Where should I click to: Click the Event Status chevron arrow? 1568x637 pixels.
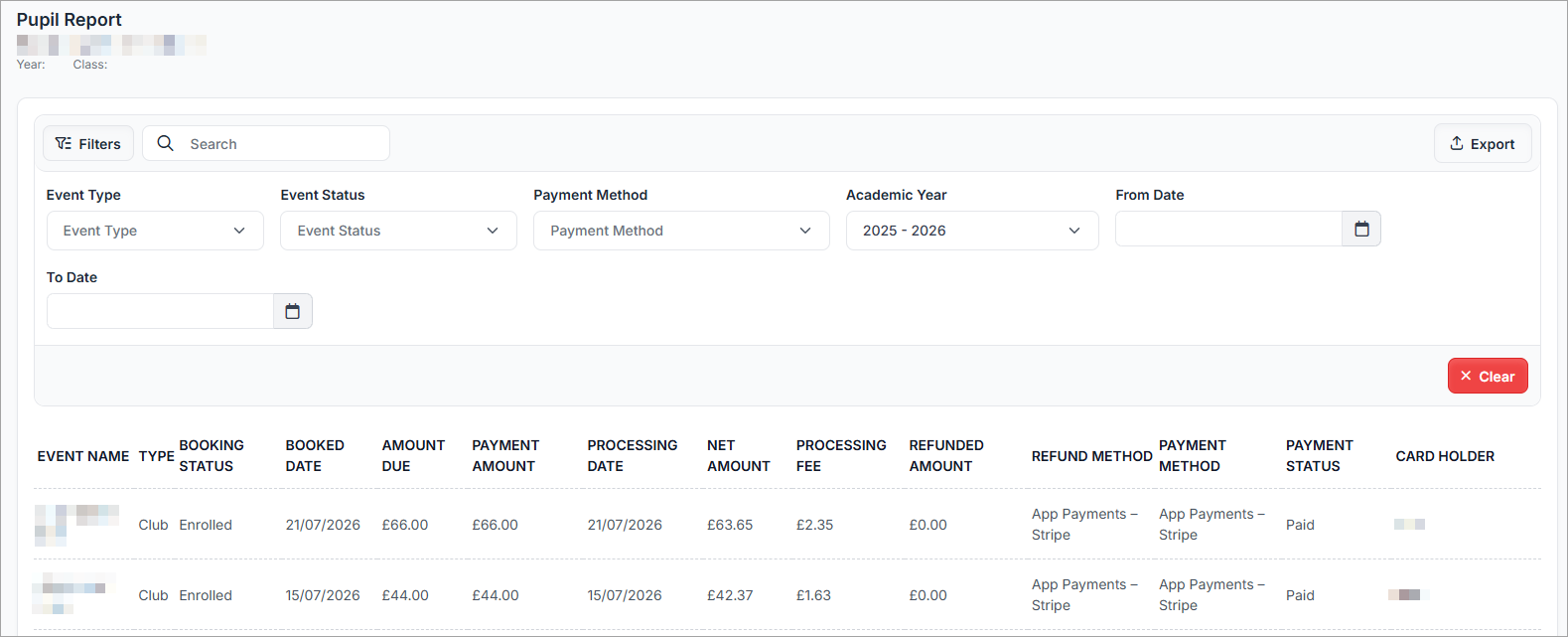pyautogui.click(x=493, y=231)
